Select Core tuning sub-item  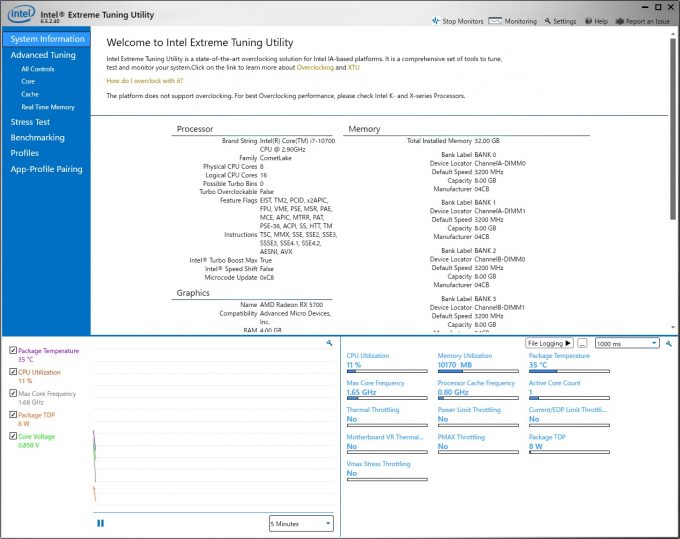click(28, 82)
